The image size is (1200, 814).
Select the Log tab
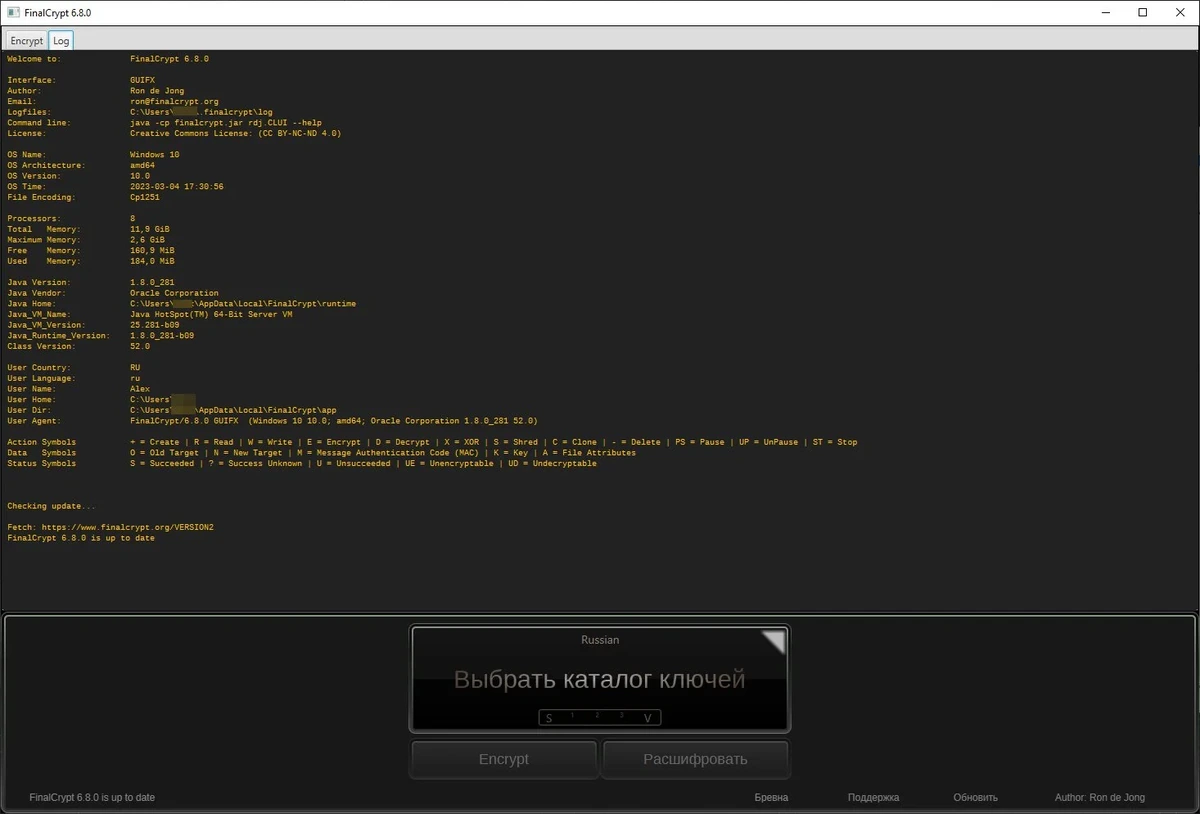[x=61, y=41]
